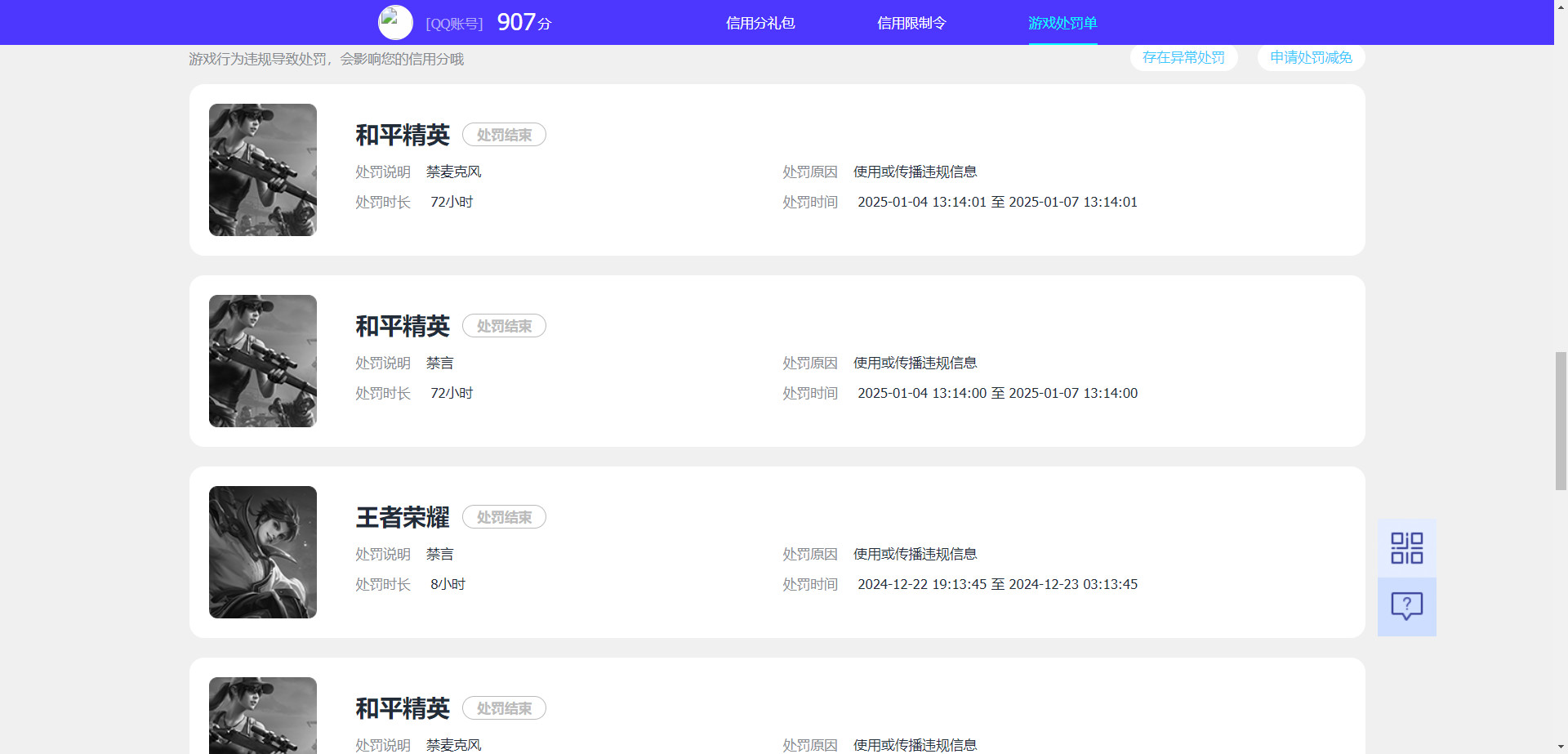Viewport: 1568px width, 754px height.
Task: Open the 信用分礼包 tab
Action: coord(760,23)
